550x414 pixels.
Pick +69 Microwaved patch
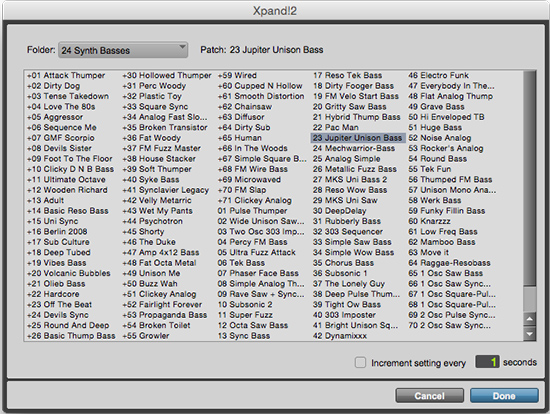point(249,180)
